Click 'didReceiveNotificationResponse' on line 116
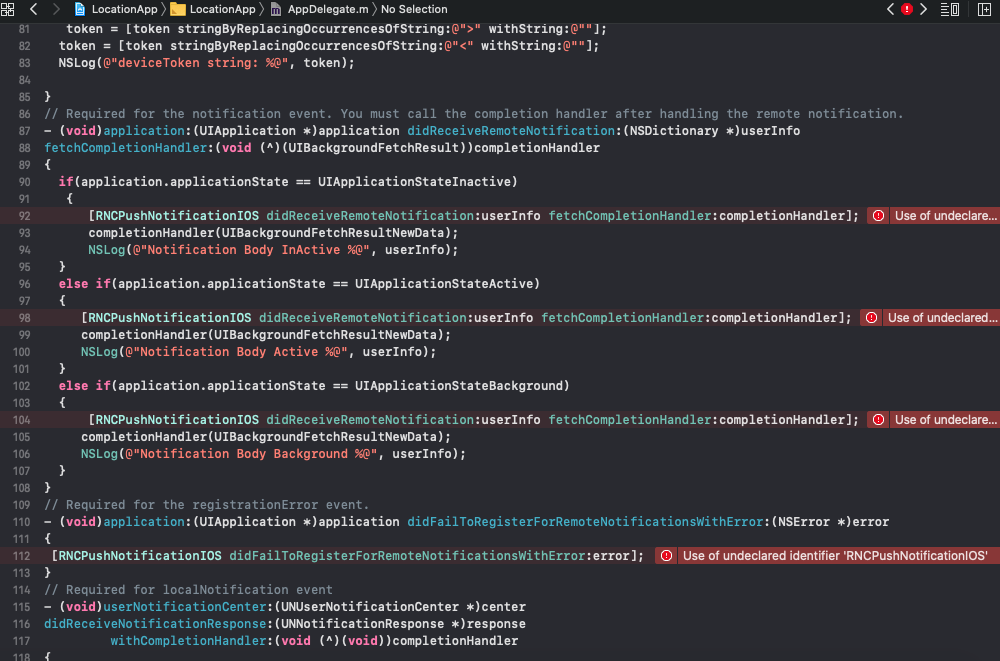 pos(155,624)
